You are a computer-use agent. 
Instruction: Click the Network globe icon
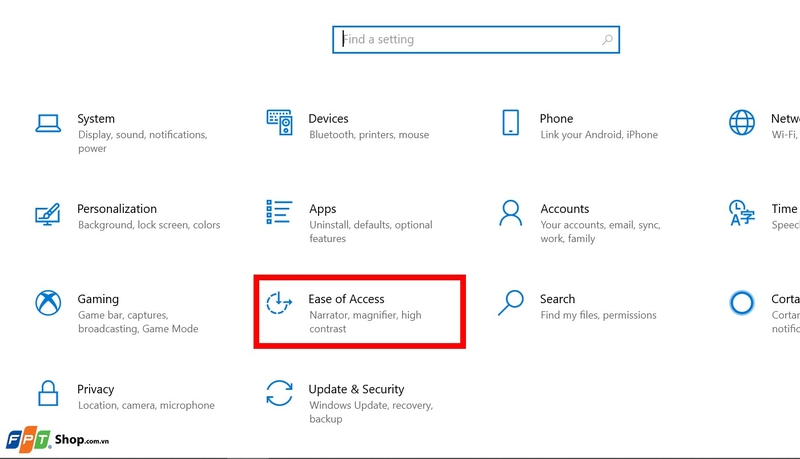click(742, 122)
